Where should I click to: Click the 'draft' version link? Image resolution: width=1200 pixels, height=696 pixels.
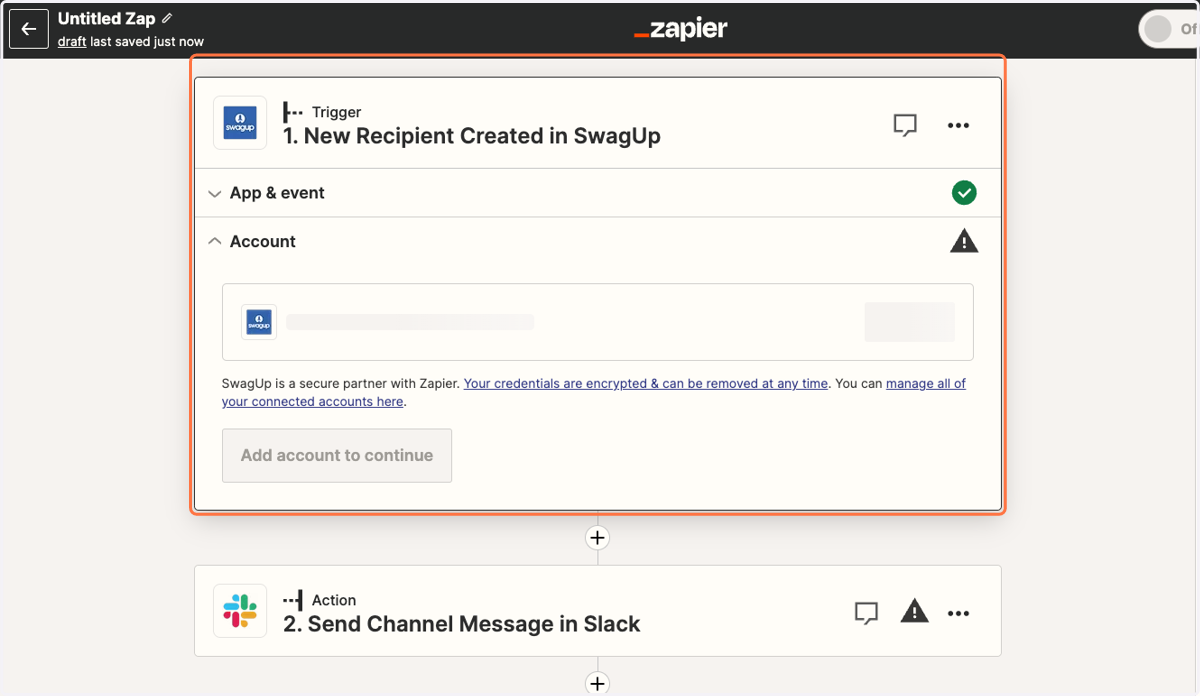coord(71,41)
